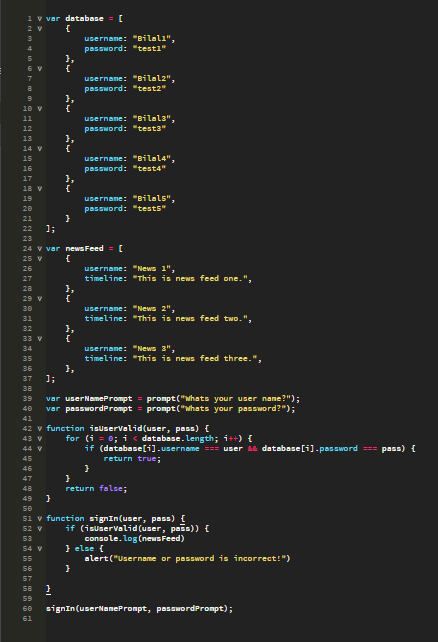This screenshot has width=438, height=642.
Task: Click the underlined closing brace on line 58
Action: tap(48, 589)
